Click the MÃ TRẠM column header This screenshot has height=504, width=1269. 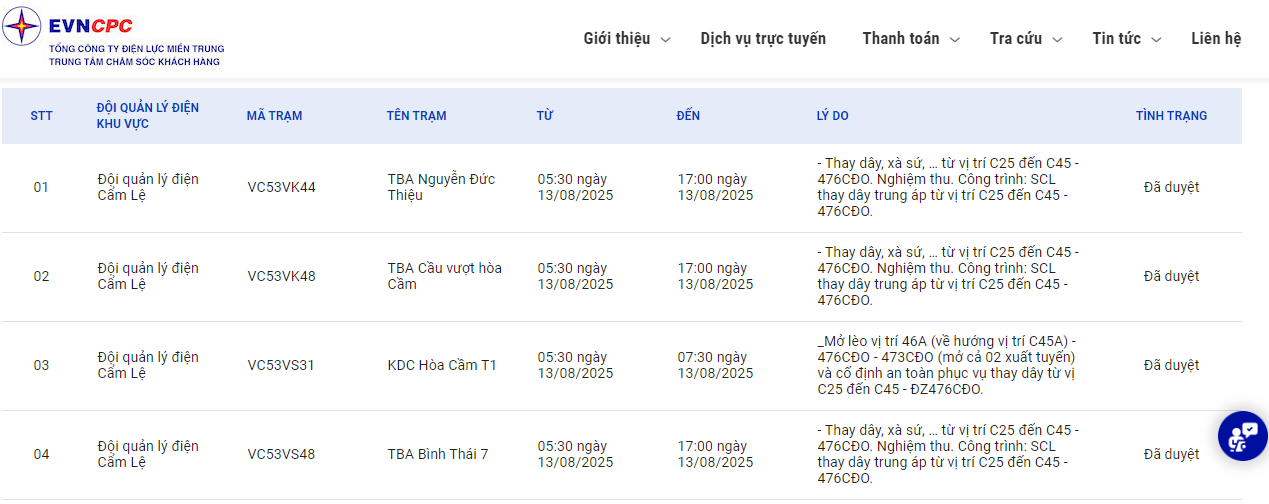(274, 116)
